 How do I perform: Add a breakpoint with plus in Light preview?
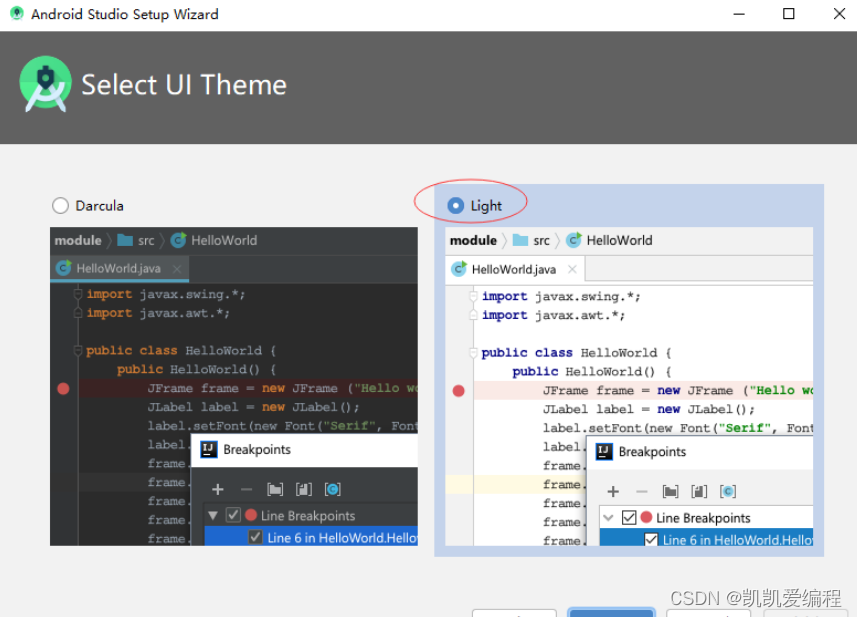613,491
